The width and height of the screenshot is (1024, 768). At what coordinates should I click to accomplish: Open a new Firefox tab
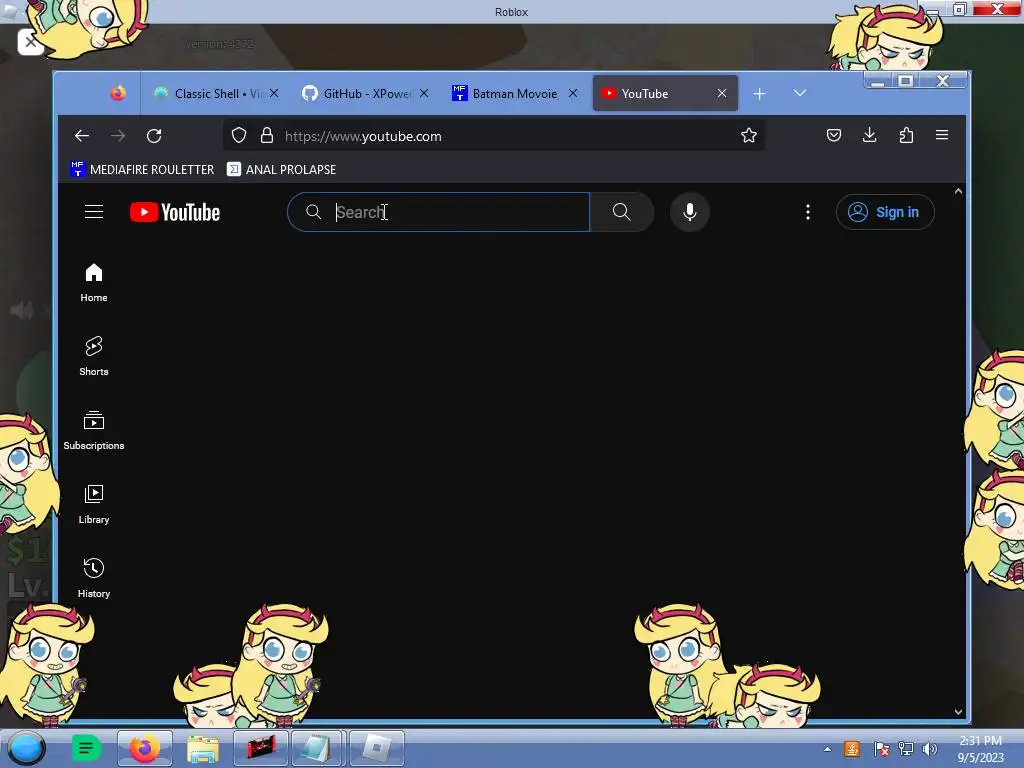(759, 94)
